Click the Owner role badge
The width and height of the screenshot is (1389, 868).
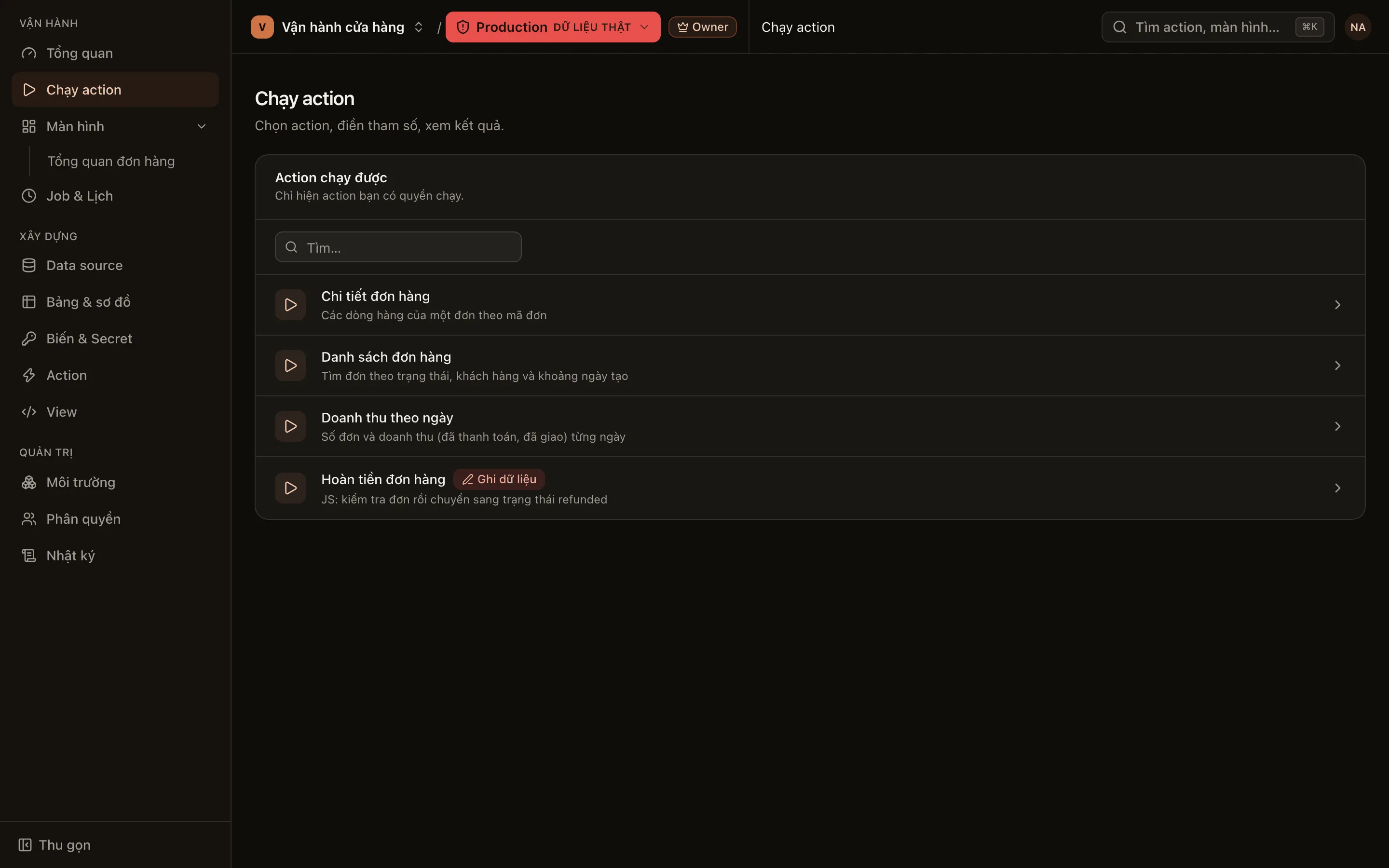click(x=702, y=27)
